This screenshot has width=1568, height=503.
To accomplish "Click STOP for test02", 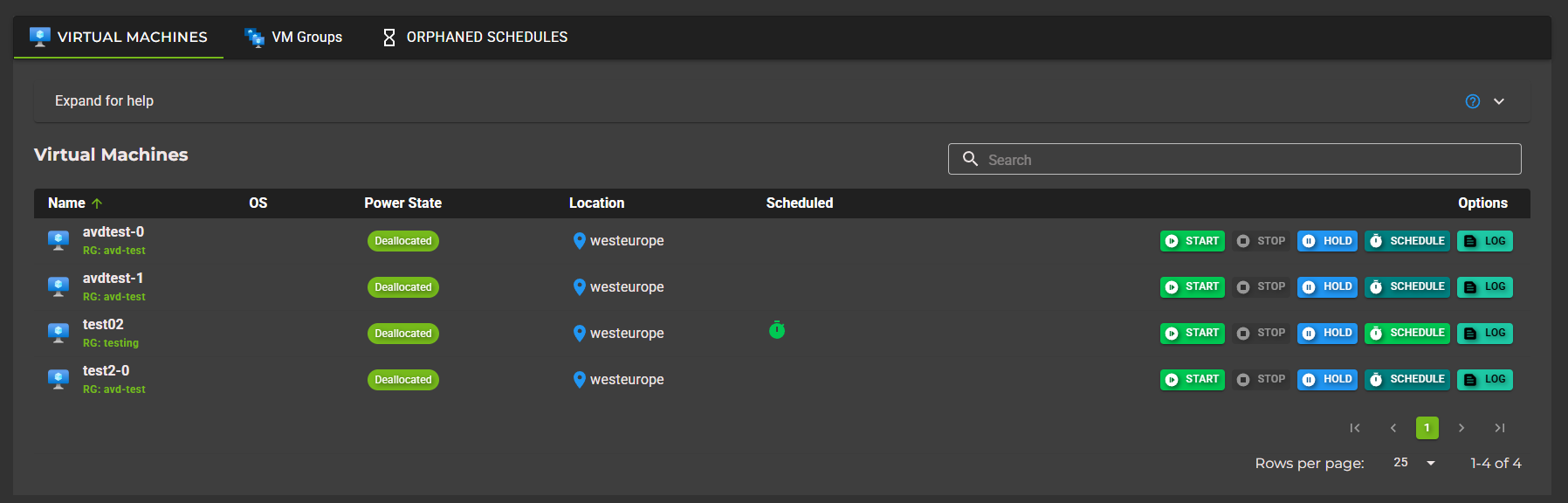I will [x=1262, y=333].
